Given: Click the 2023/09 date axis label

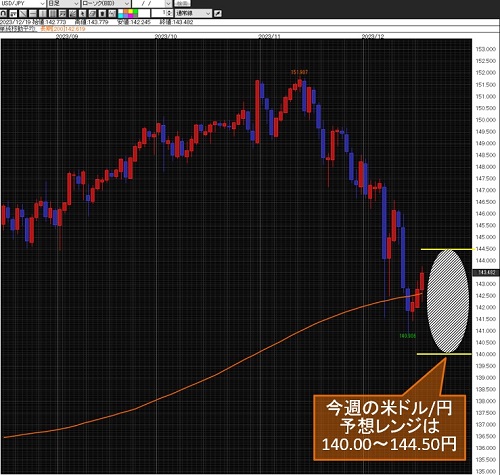Looking at the screenshot, I should [67, 36].
